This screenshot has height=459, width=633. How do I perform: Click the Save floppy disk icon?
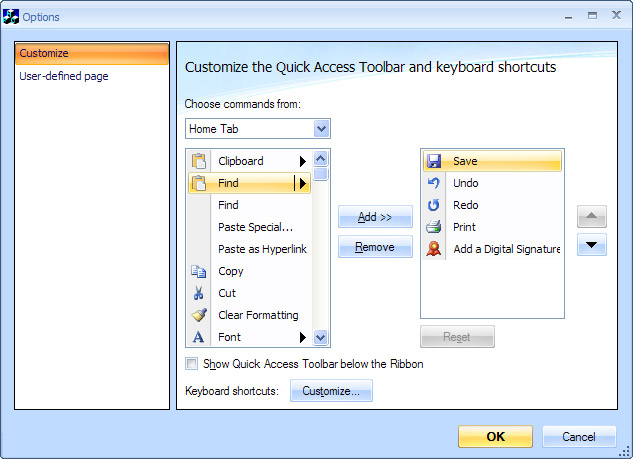(x=434, y=161)
